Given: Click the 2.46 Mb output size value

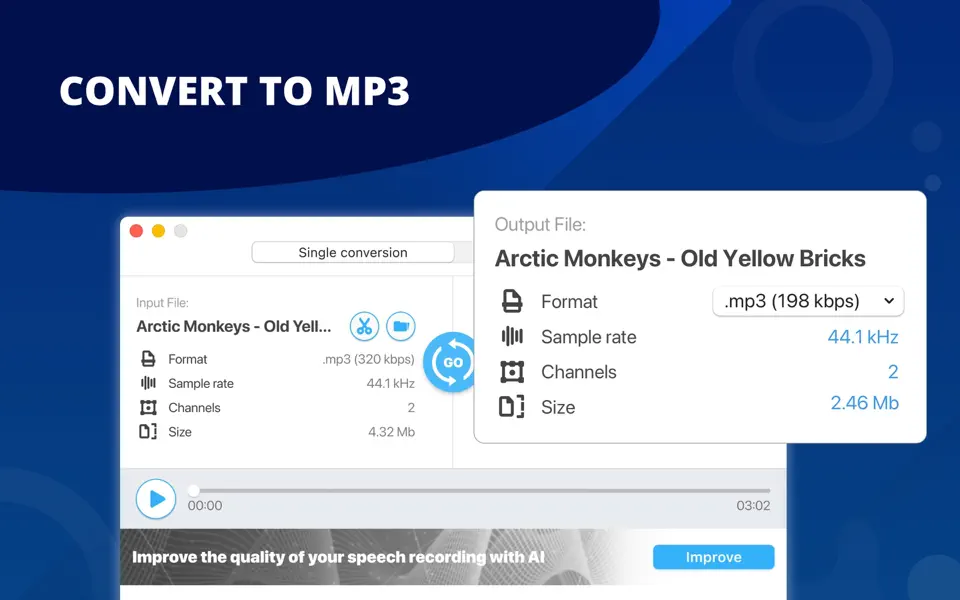Looking at the screenshot, I should (866, 403).
